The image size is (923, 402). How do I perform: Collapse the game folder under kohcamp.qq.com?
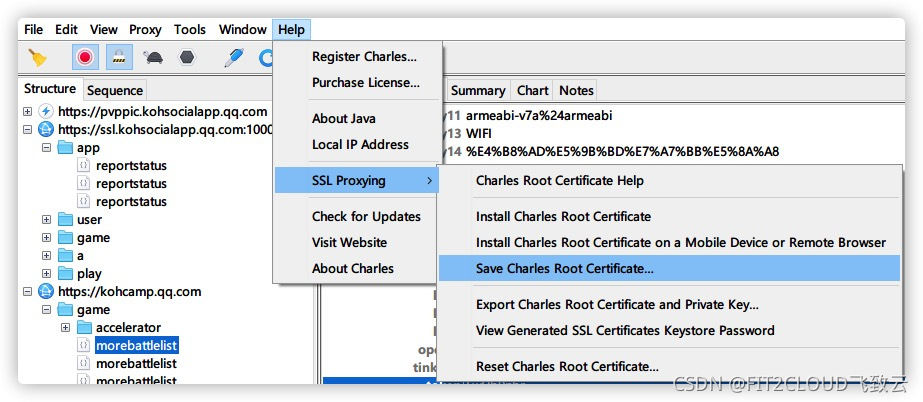pyautogui.click(x=47, y=310)
